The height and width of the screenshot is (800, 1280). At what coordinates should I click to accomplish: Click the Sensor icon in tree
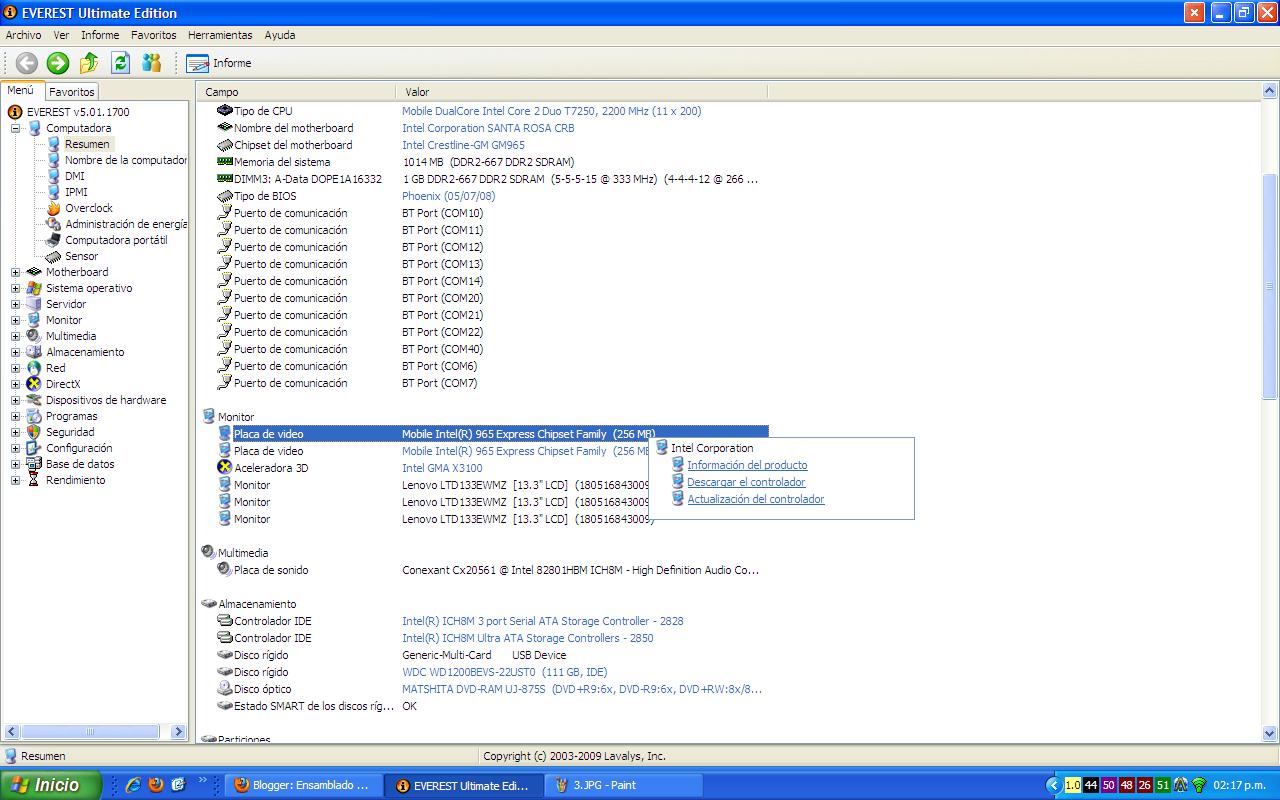pyautogui.click(x=54, y=256)
